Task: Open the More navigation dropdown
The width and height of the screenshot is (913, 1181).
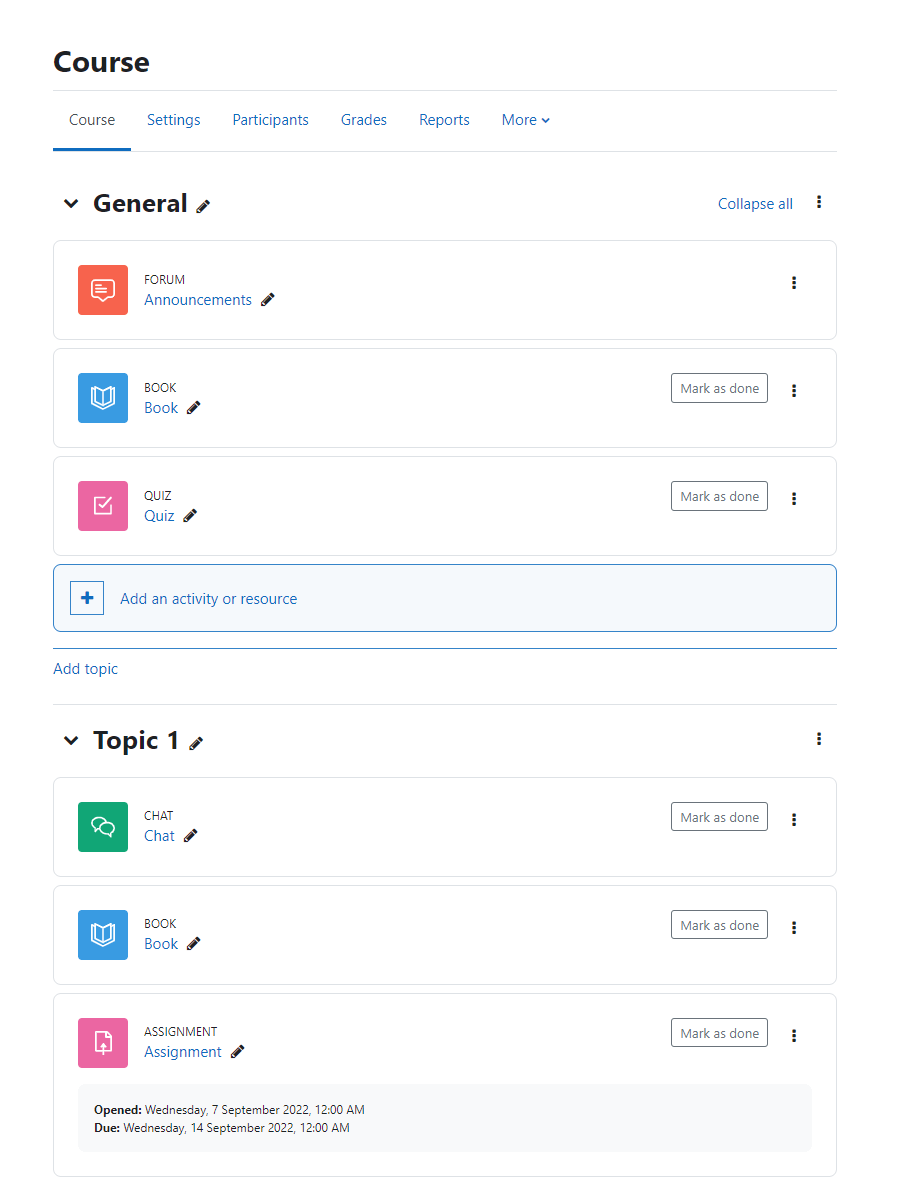Action: [x=524, y=119]
